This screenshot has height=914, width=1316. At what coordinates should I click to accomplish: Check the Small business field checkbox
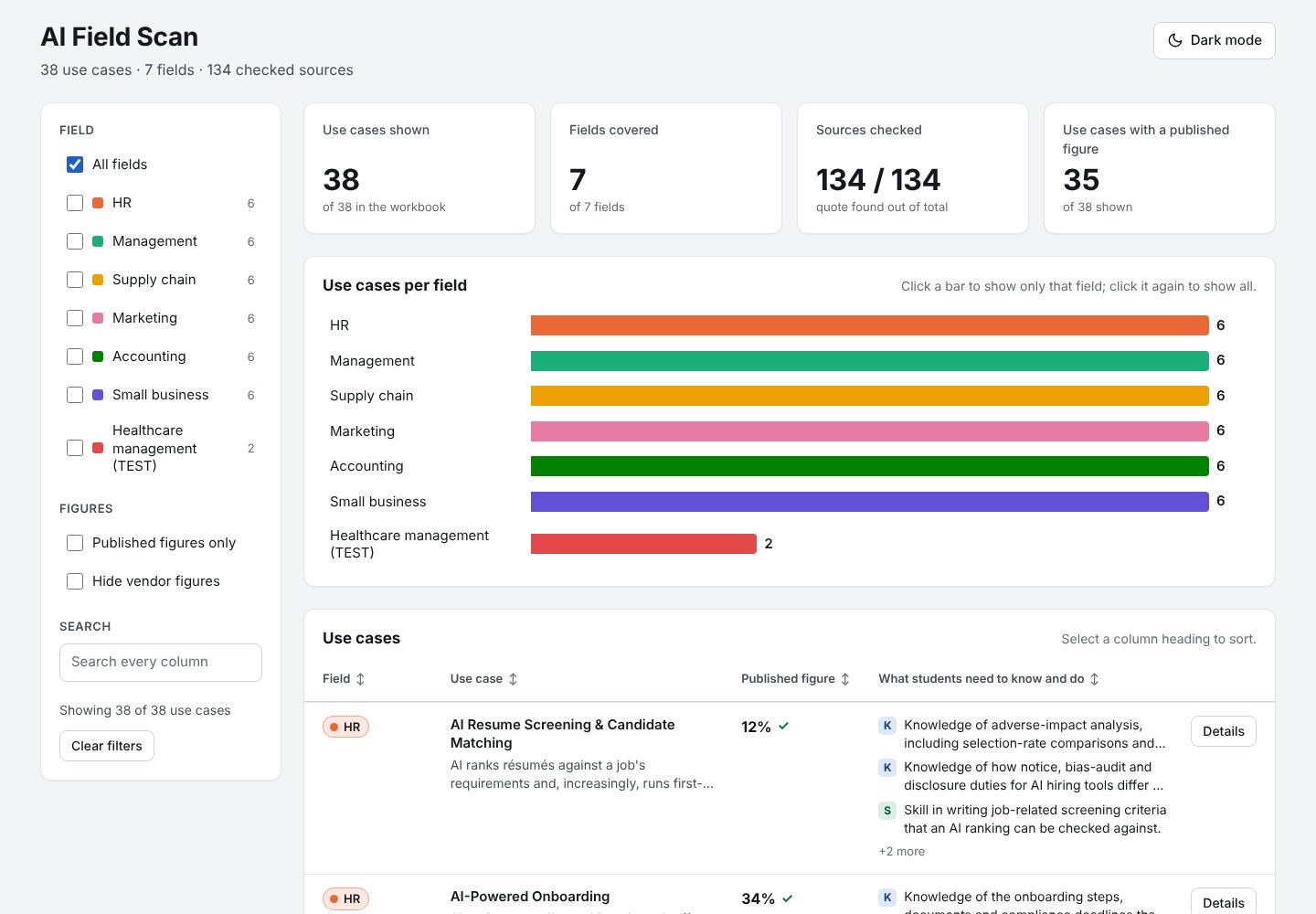[75, 395]
